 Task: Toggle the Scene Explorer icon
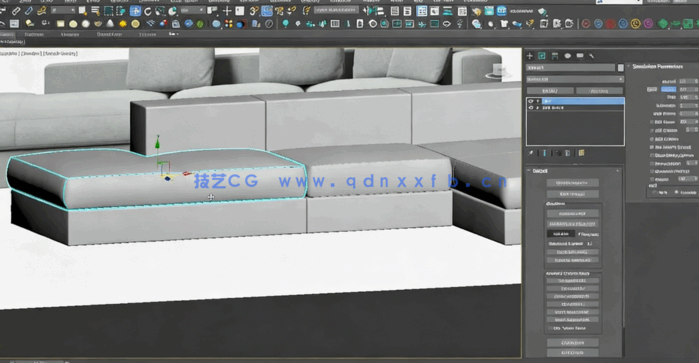pyautogui.click(x=395, y=11)
